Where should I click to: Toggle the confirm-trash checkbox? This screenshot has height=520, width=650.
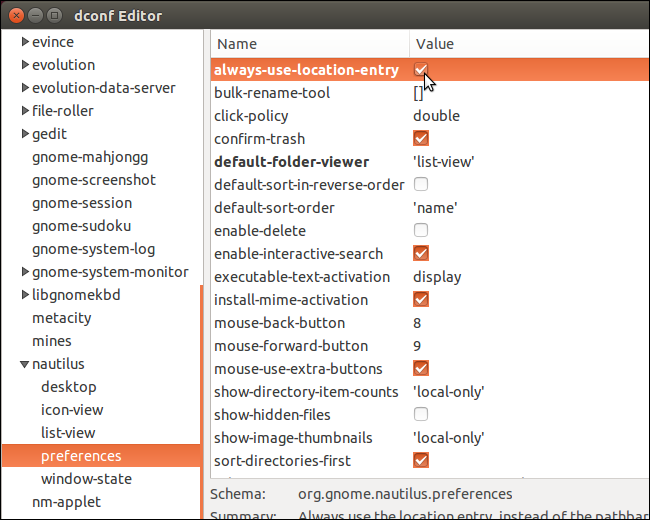click(x=420, y=139)
